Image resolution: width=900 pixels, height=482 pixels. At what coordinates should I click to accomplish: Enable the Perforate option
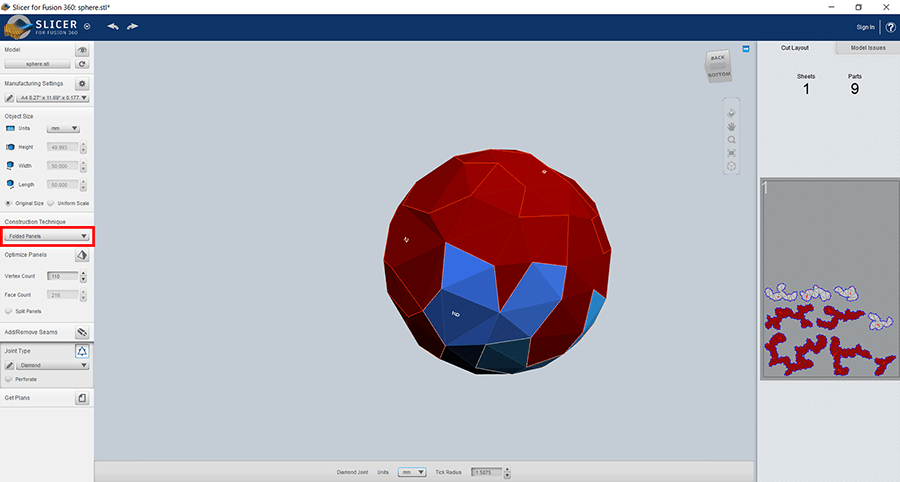click(8, 379)
